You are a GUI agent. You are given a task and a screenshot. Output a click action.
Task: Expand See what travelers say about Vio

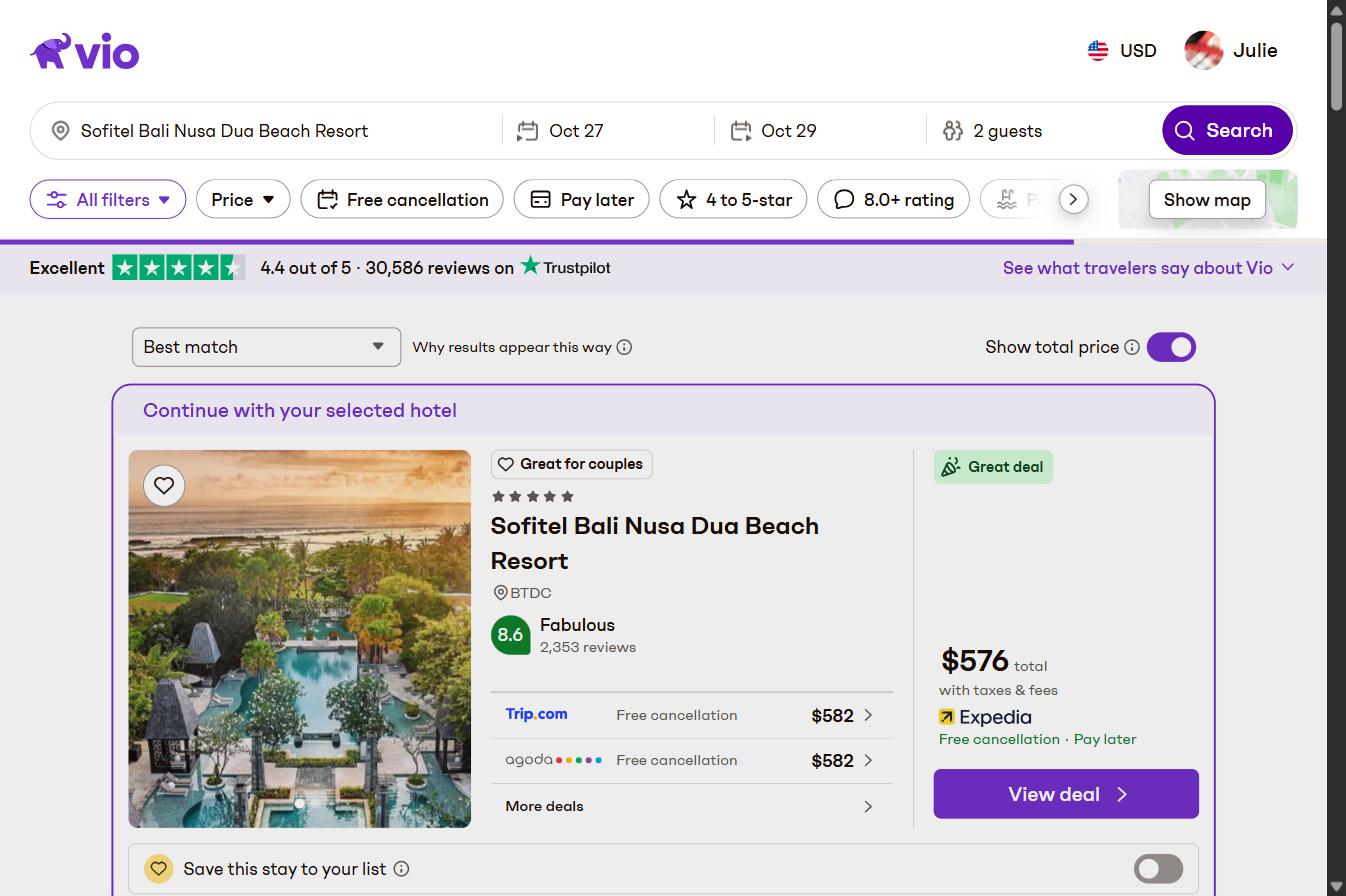[x=1149, y=267]
